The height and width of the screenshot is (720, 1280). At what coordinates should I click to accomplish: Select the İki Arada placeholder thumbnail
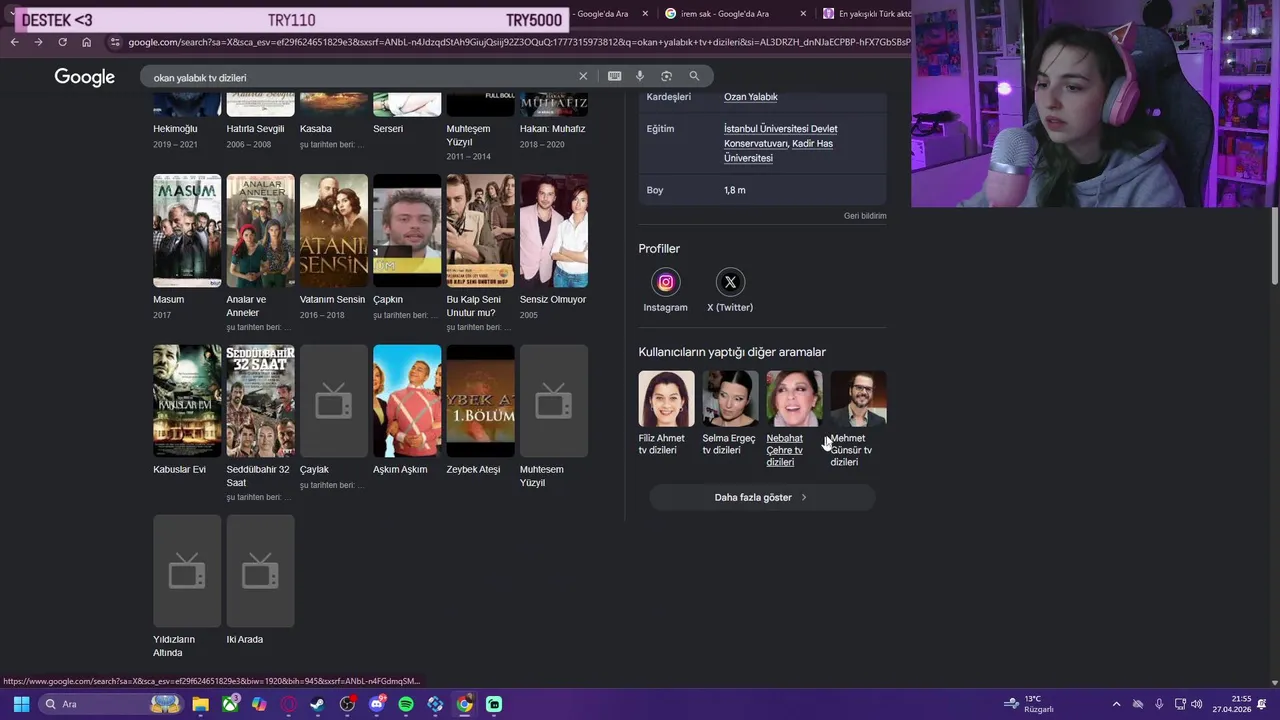[260, 571]
